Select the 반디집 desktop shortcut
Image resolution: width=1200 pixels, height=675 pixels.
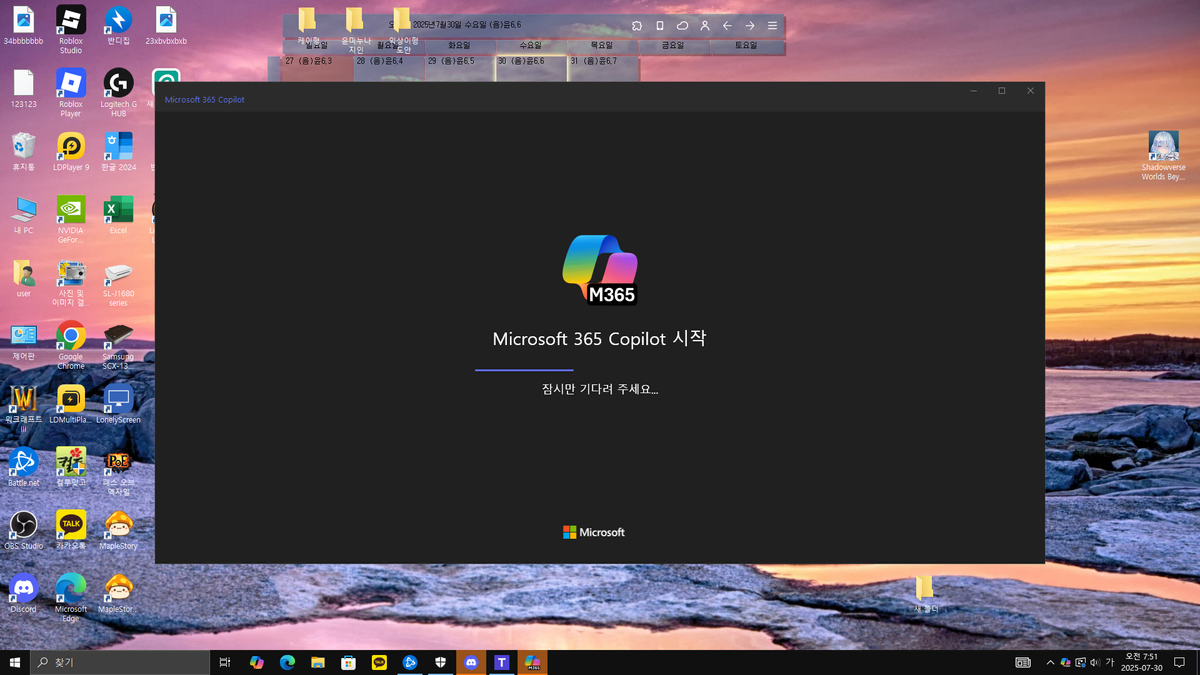[118, 25]
